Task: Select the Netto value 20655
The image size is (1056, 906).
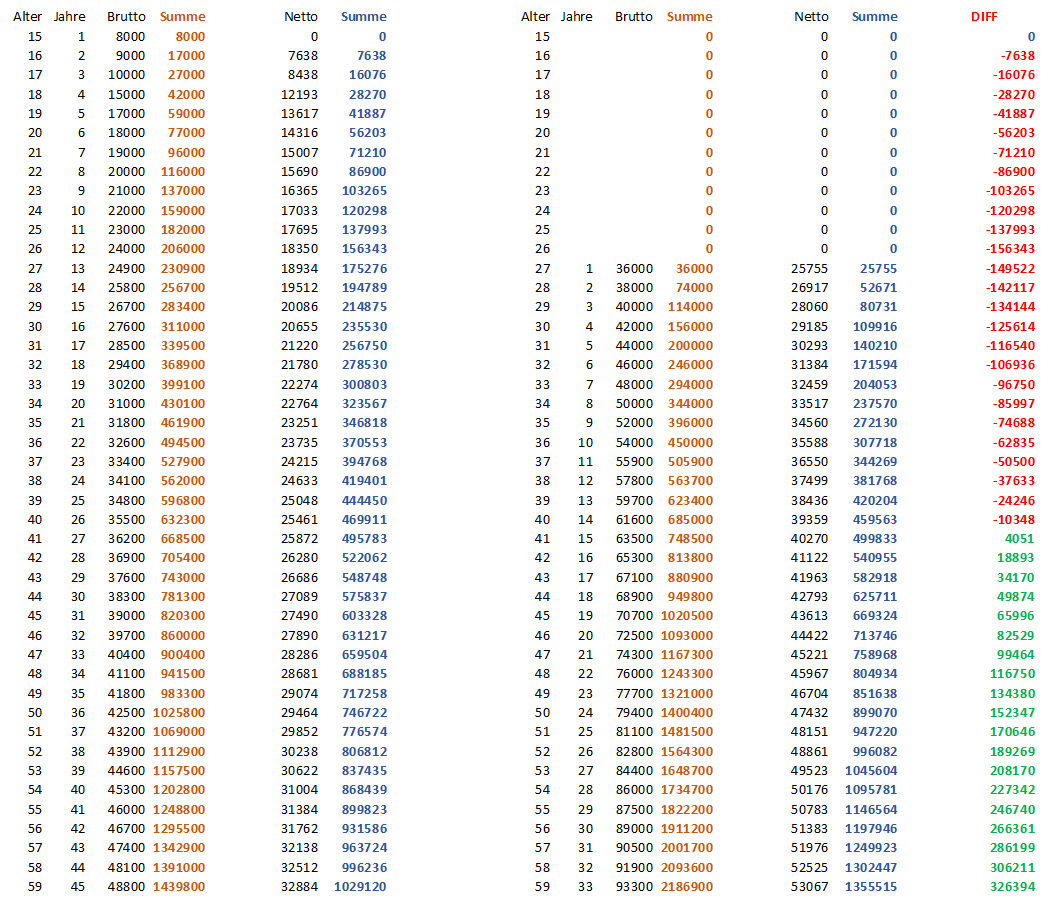Action: point(300,326)
